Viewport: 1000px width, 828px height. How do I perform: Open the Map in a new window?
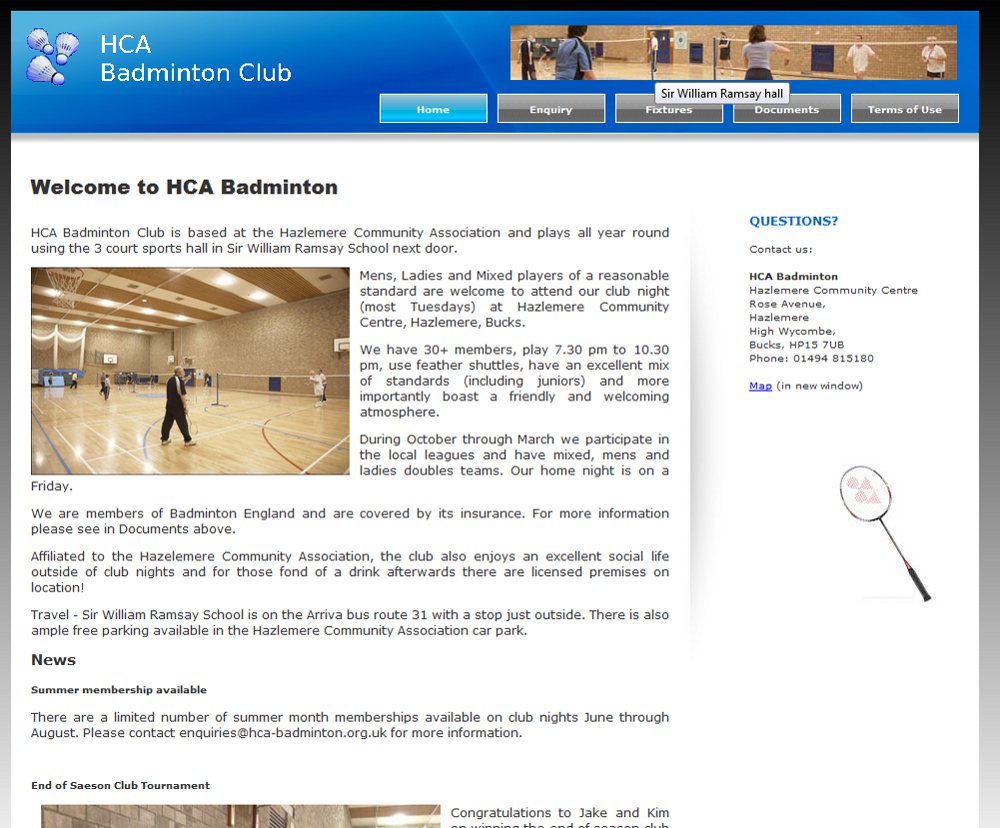coord(761,385)
